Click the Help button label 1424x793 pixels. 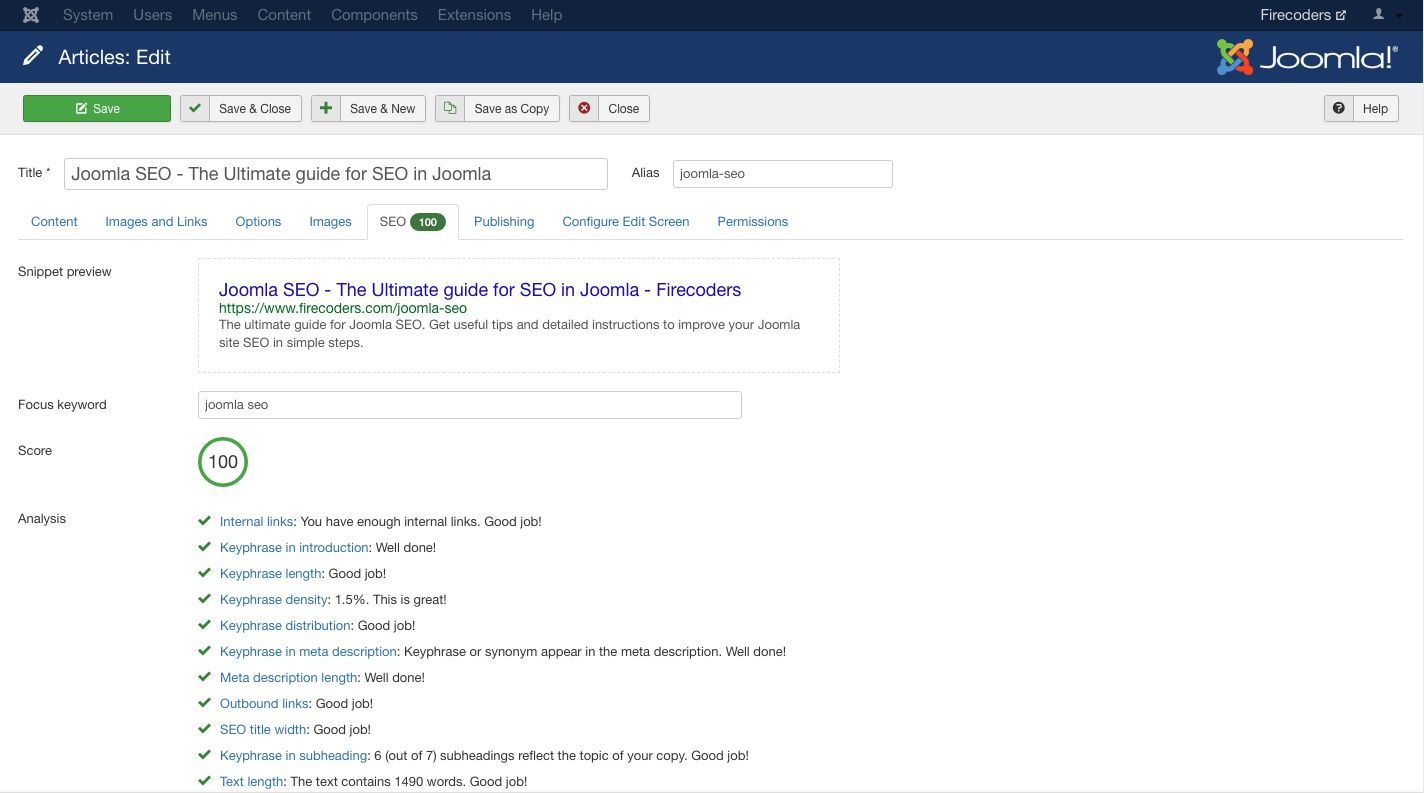1376,108
